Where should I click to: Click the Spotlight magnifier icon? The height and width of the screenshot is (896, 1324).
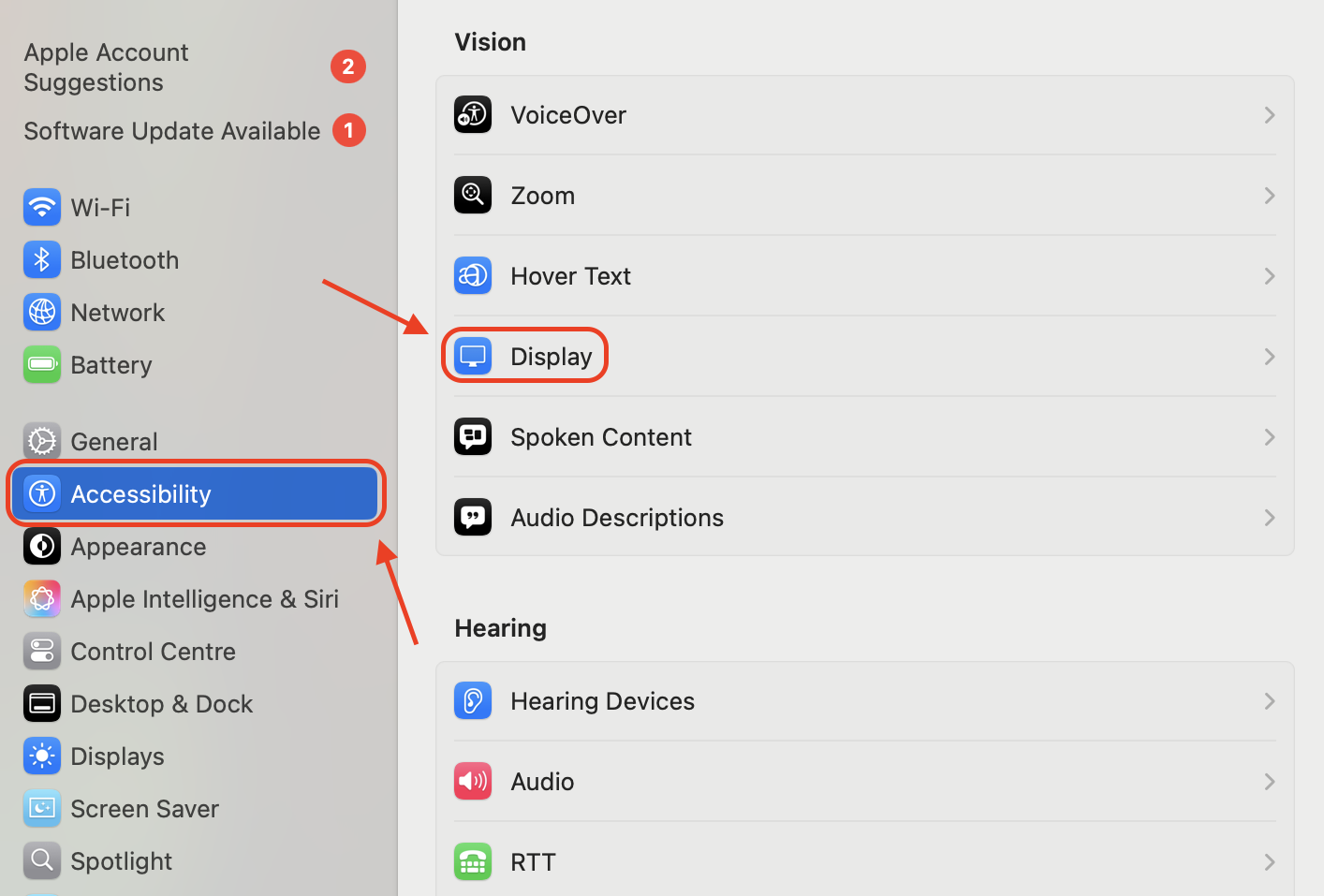[41, 860]
